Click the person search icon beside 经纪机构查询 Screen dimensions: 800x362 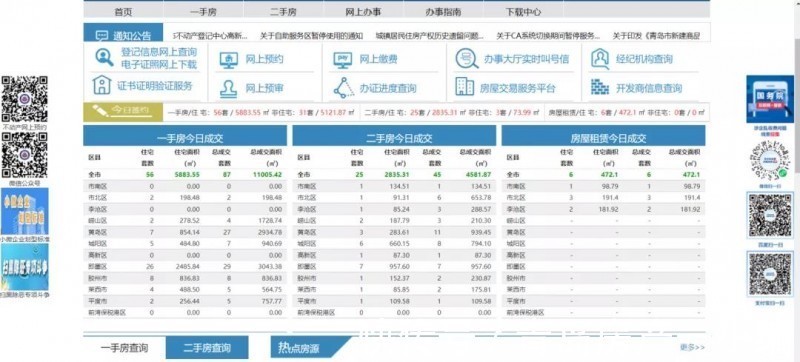600,59
